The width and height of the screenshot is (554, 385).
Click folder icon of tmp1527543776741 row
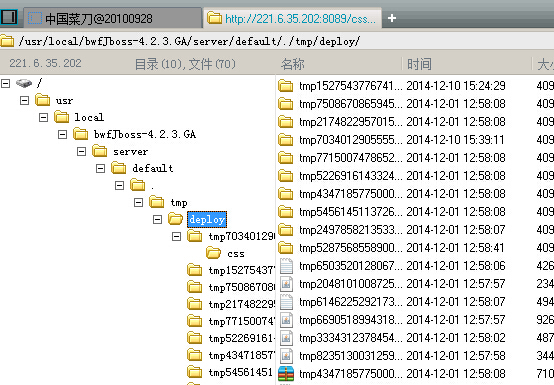285,86
